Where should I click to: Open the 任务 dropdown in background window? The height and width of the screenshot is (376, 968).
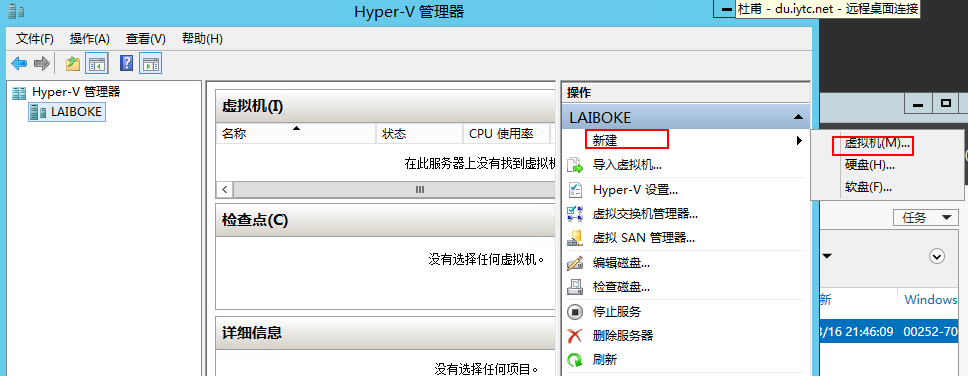pos(926,217)
